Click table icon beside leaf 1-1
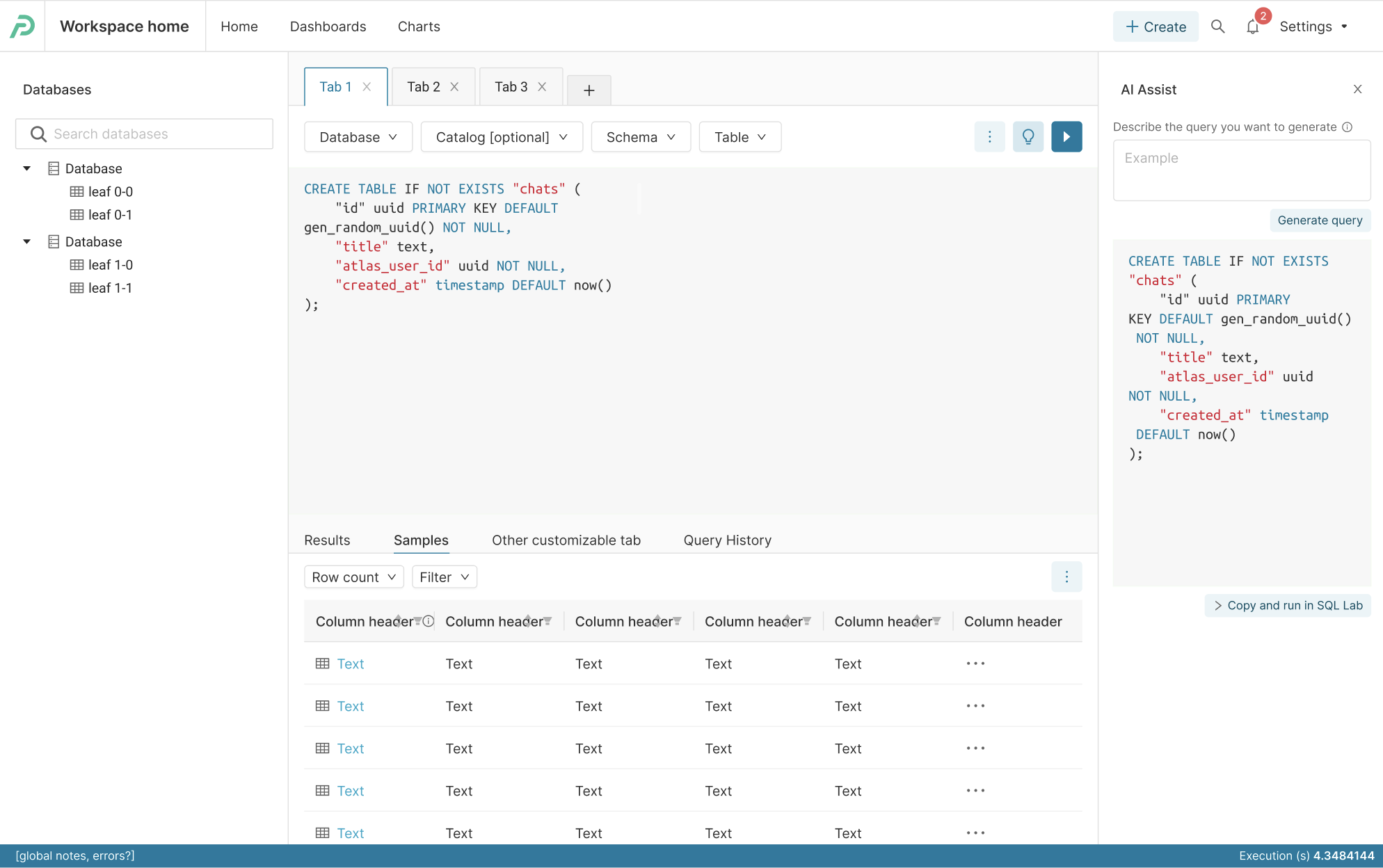This screenshot has width=1383, height=868. coord(77,287)
